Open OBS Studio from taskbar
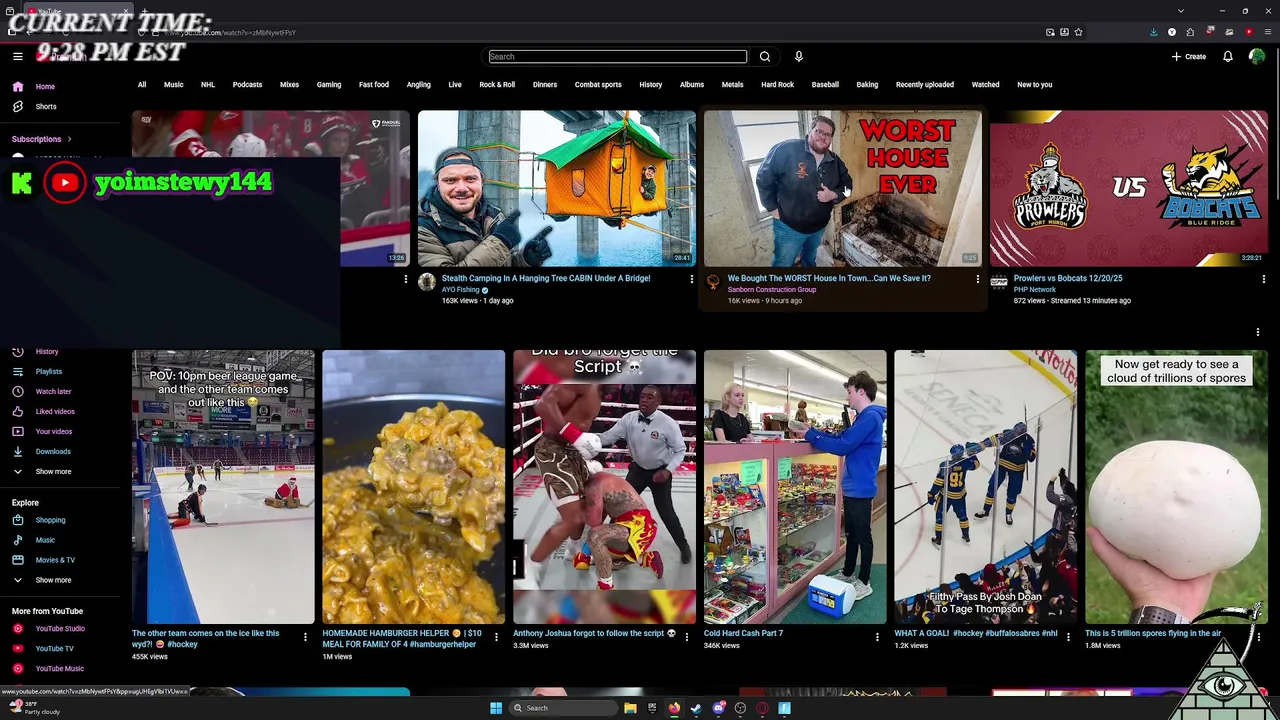This screenshot has width=1280, height=720. point(740,708)
